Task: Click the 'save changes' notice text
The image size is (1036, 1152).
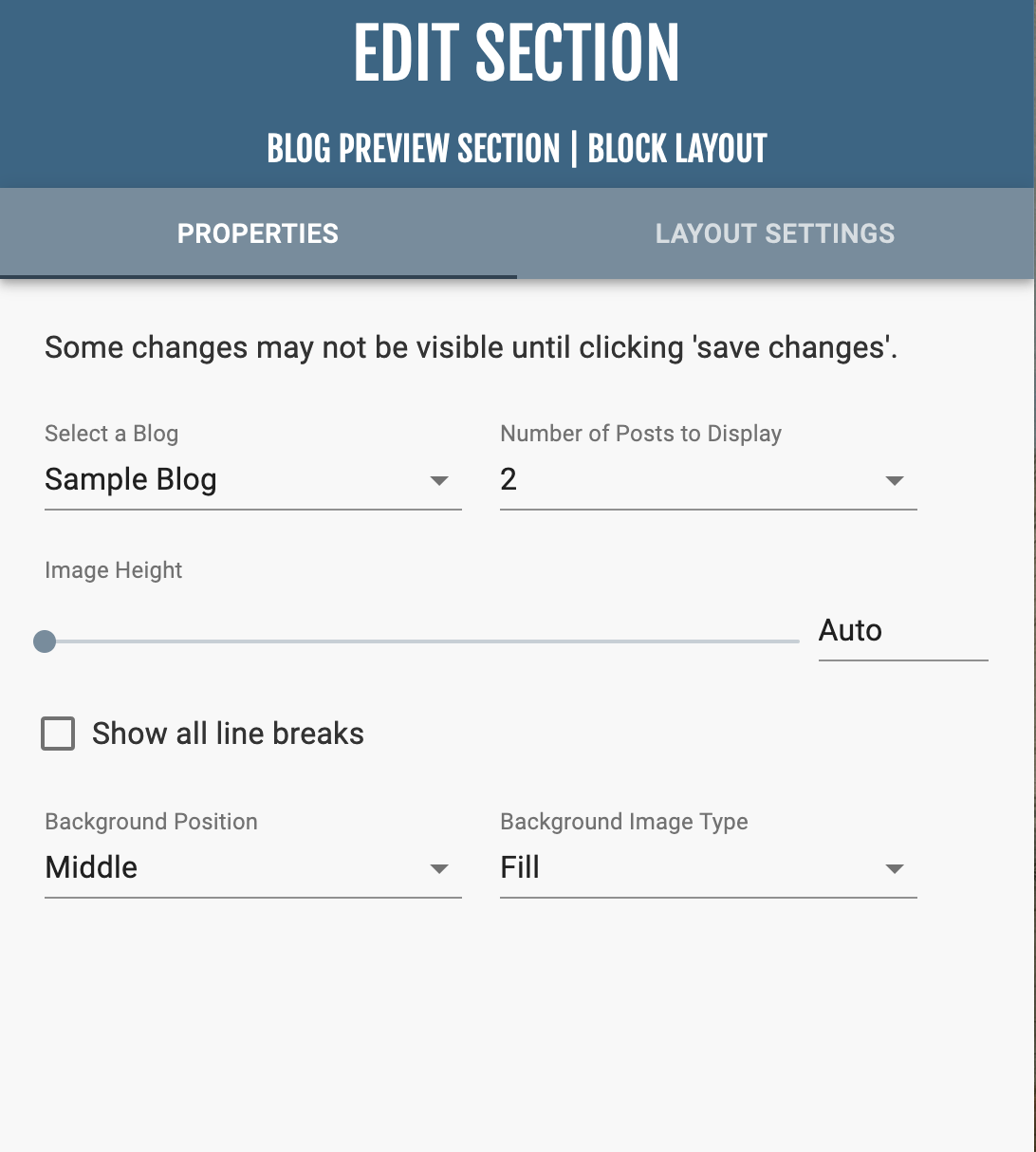Action: (x=471, y=348)
